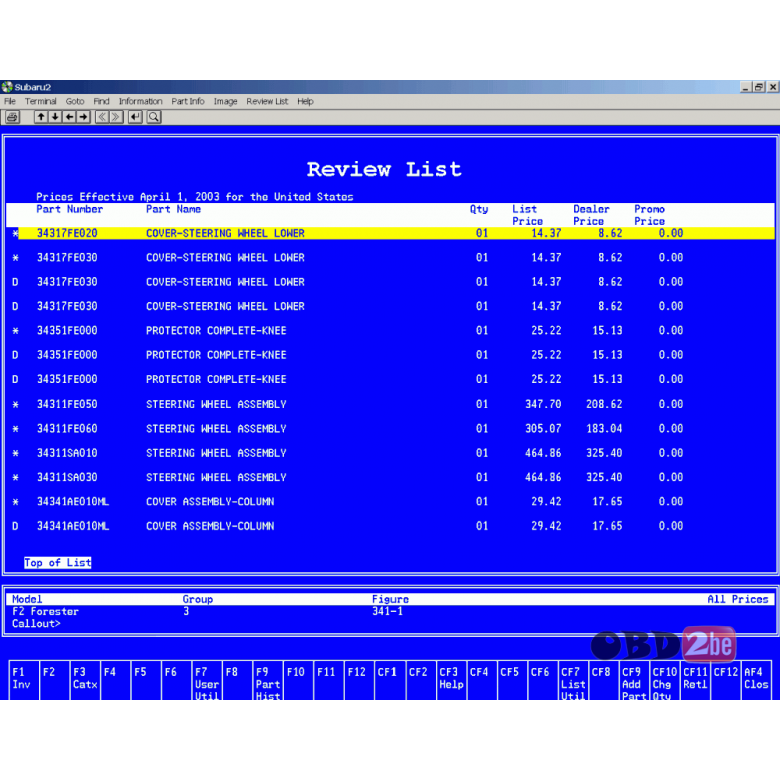This screenshot has height=780, width=780.
Task: Open the Information menu
Action: [140, 101]
